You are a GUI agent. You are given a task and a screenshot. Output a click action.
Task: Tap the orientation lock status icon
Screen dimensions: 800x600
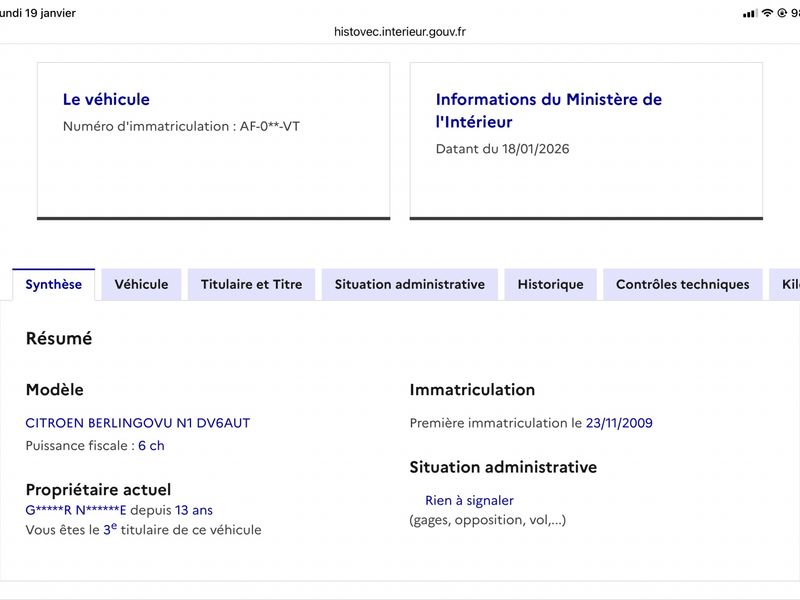point(781,13)
